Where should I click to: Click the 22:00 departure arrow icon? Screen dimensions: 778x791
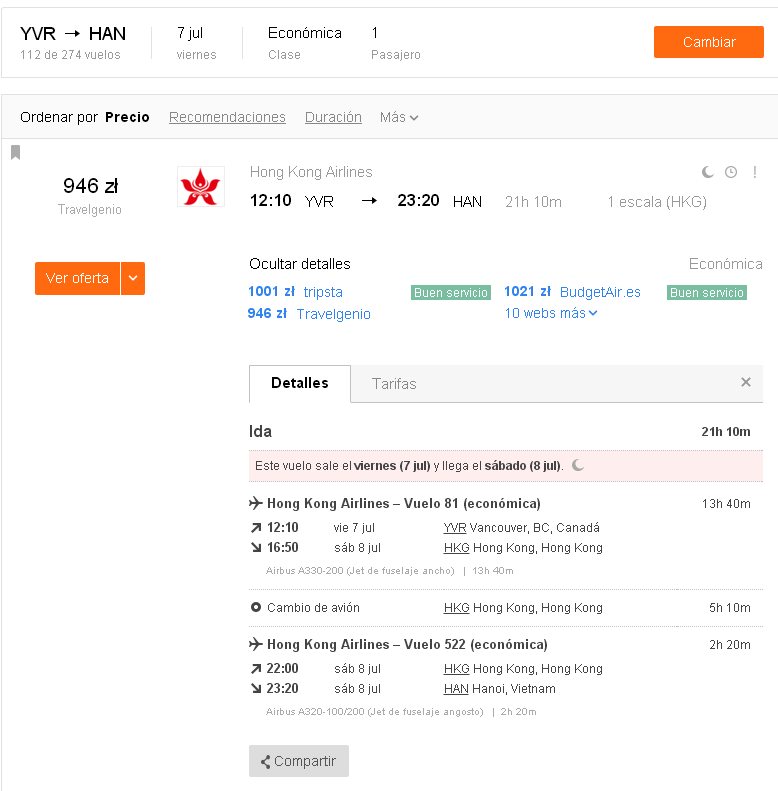tap(256, 668)
